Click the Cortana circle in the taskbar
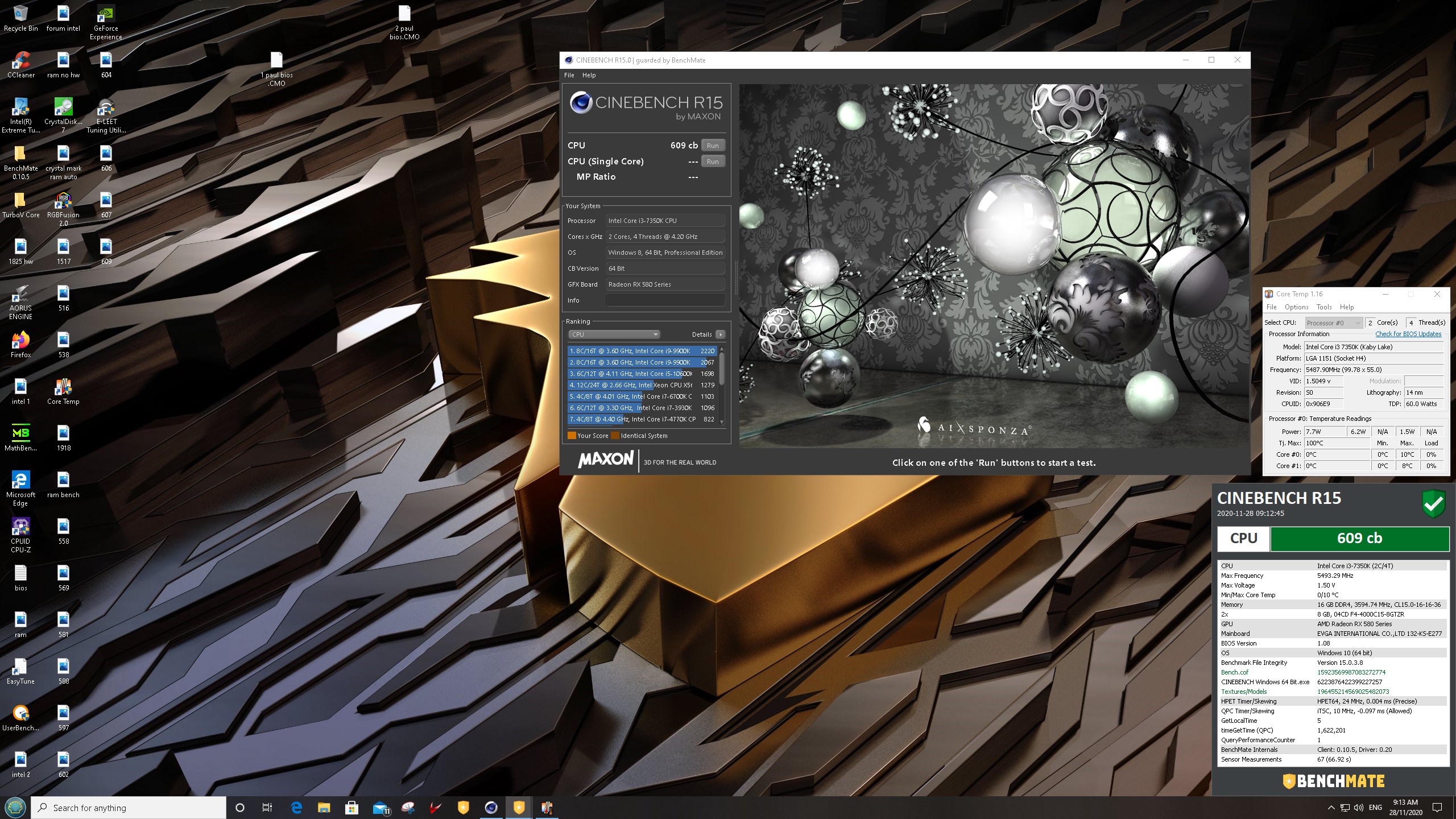This screenshot has height=819, width=1456. click(x=239, y=808)
